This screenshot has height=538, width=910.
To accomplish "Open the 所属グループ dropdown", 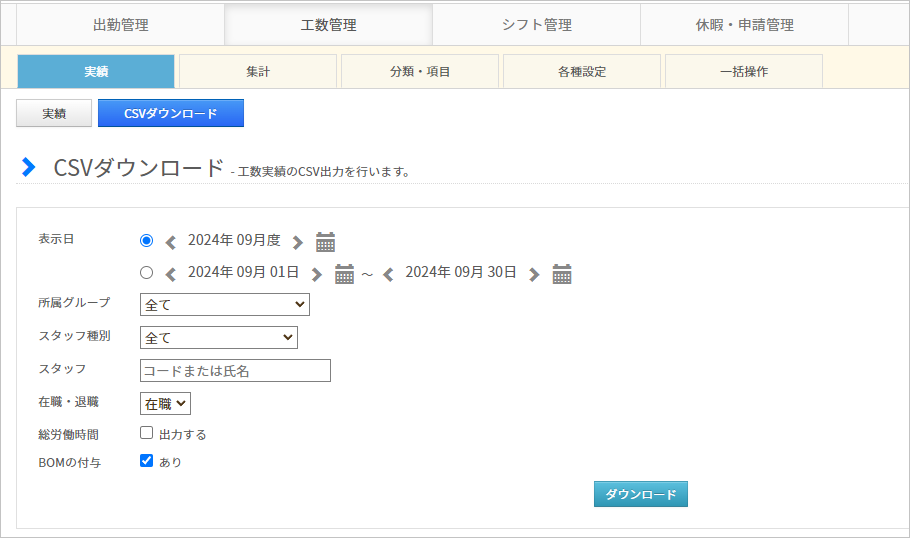I will click(225, 305).
